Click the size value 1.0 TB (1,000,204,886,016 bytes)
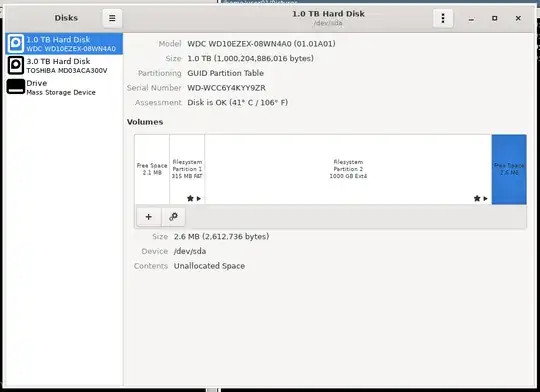 (250, 59)
